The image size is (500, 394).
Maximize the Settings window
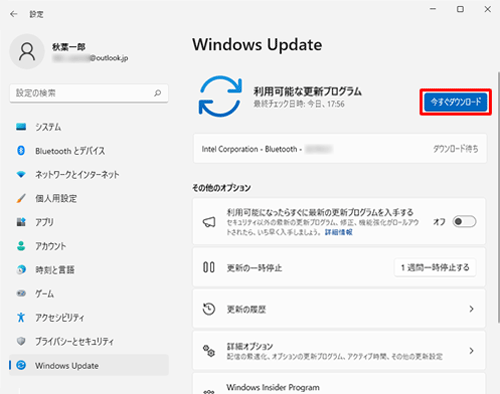[x=460, y=9]
